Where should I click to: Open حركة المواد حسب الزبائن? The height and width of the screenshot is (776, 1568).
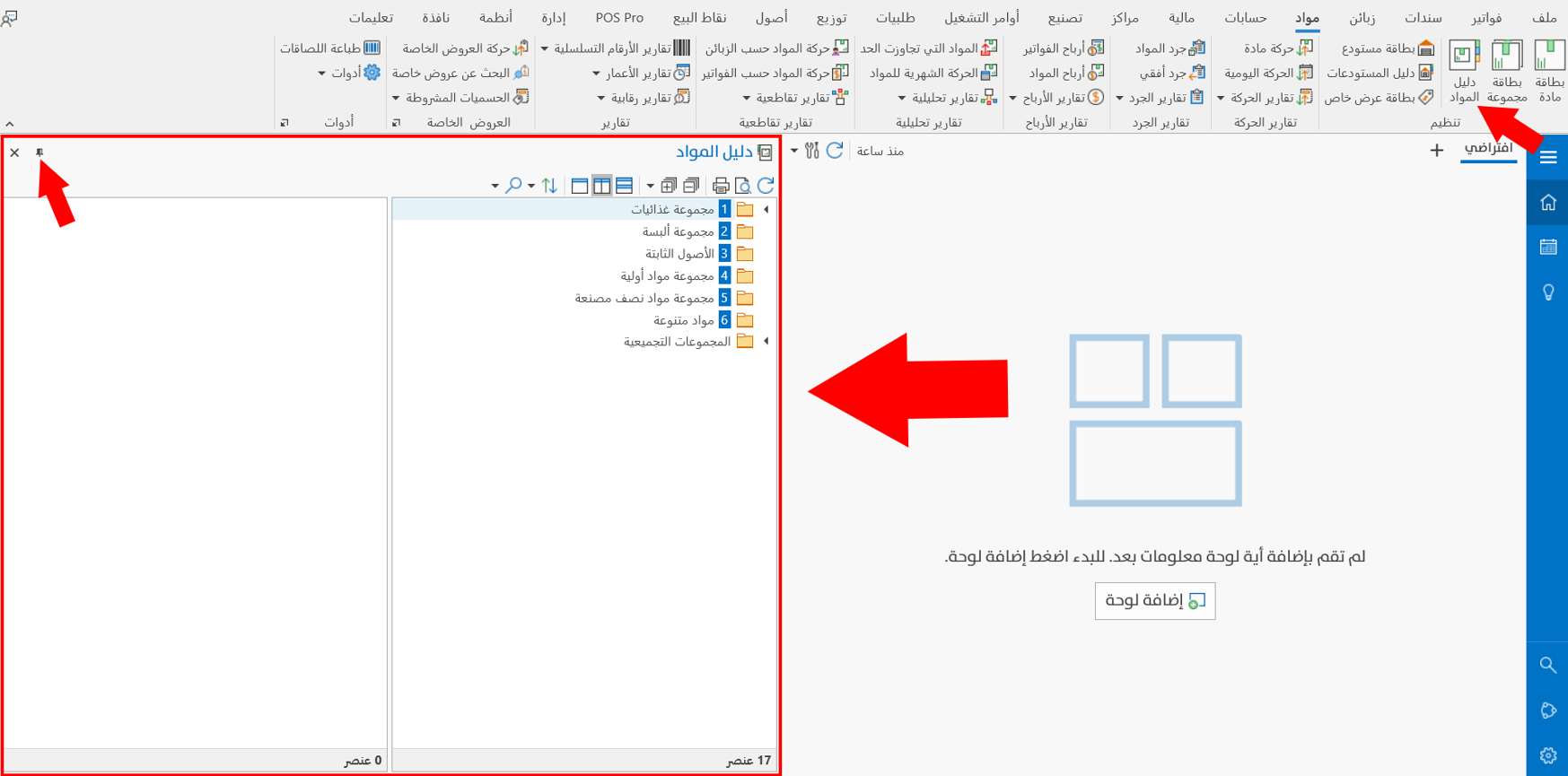[x=776, y=48]
